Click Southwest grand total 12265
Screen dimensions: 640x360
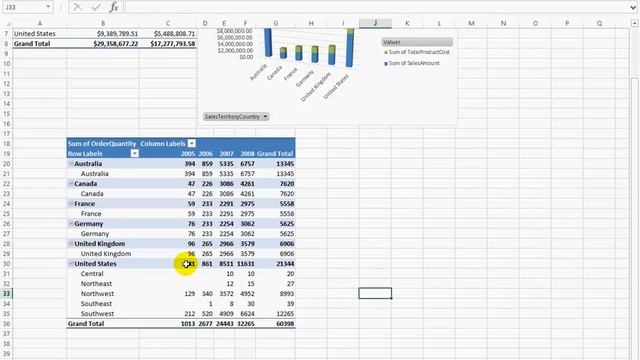(285, 313)
